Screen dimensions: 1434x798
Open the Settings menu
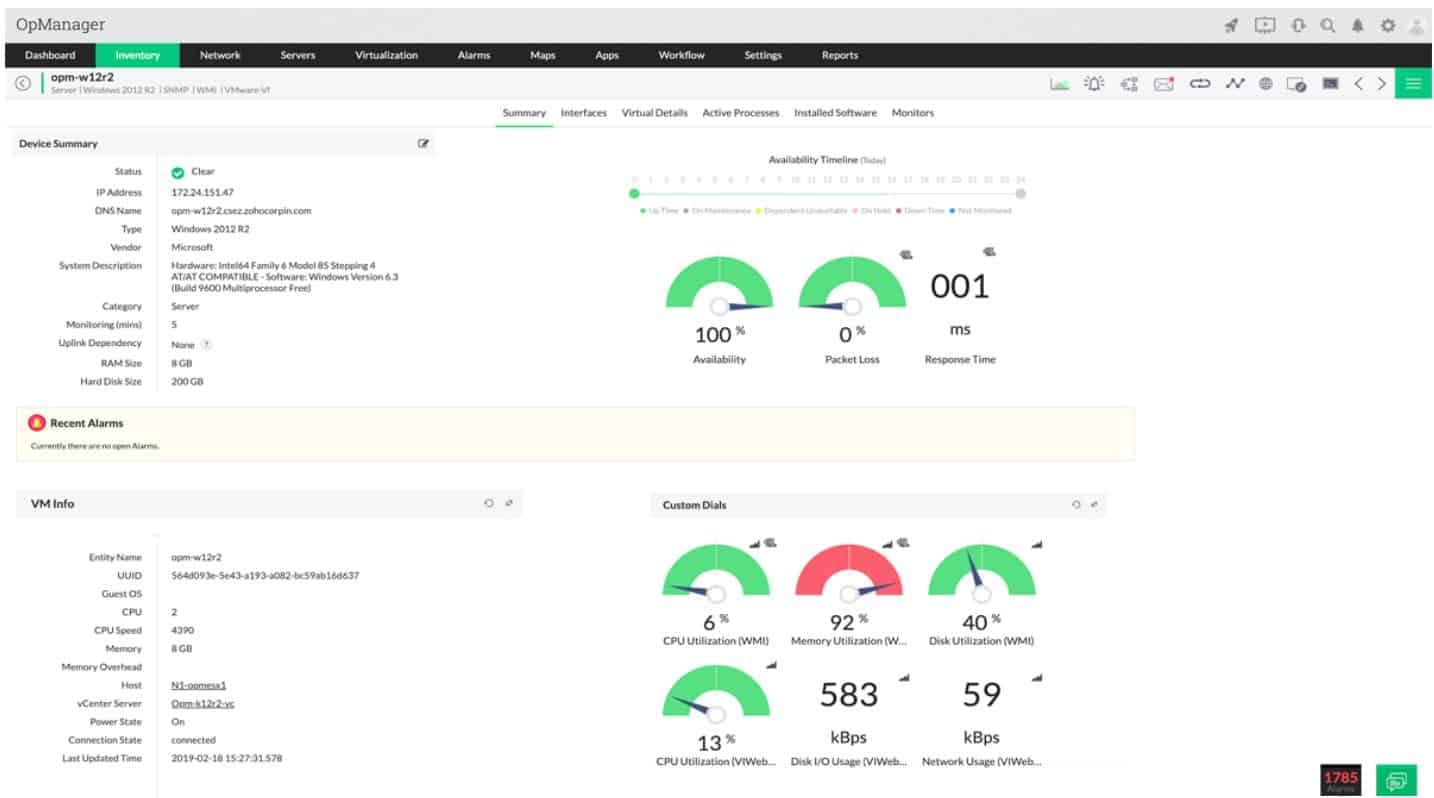pyautogui.click(x=763, y=55)
